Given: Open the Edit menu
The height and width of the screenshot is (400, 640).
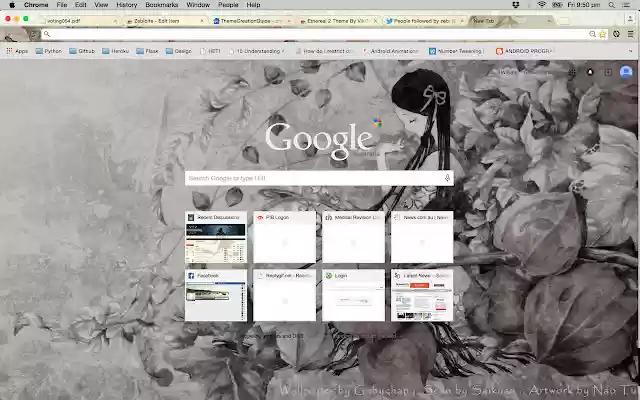Looking at the screenshot, I should (x=80, y=5).
